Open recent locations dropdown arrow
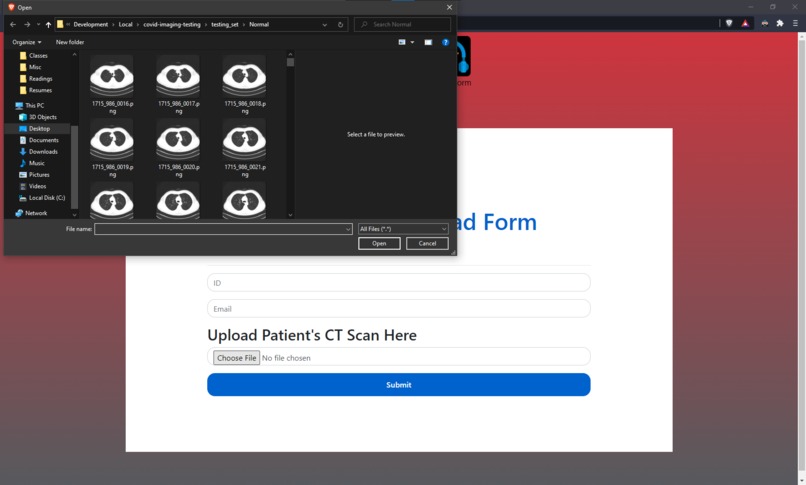The height and width of the screenshot is (485, 806). point(38,25)
